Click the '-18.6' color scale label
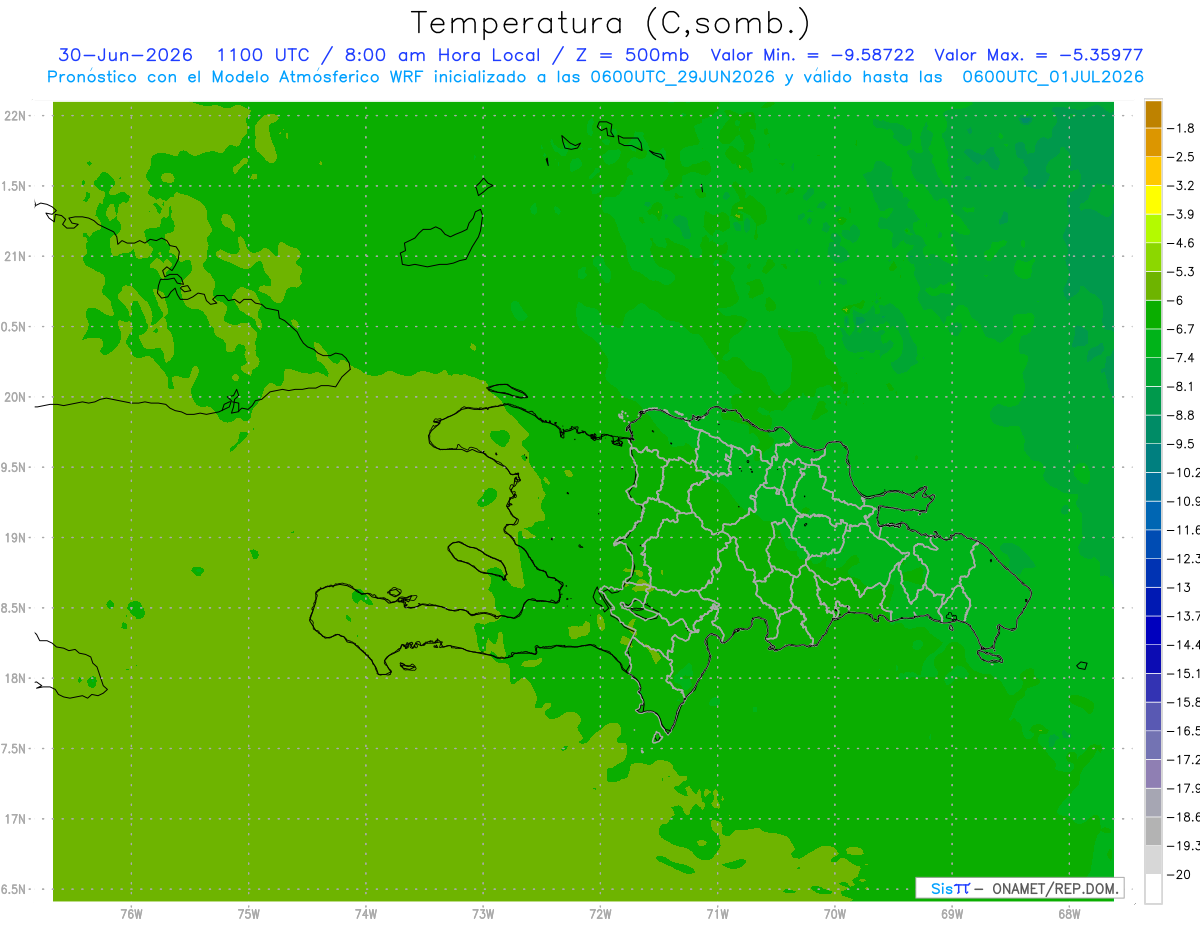The height and width of the screenshot is (927, 1200). pyautogui.click(x=1183, y=817)
